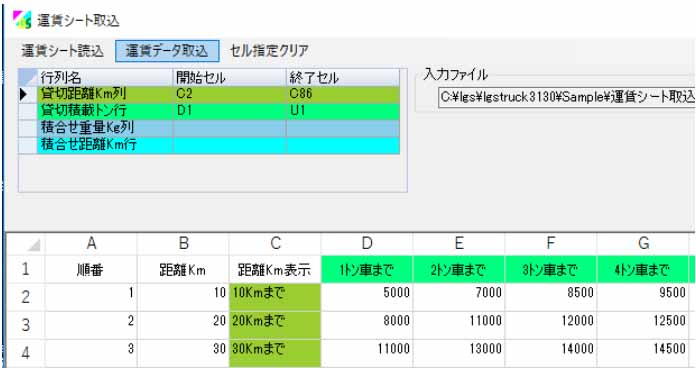Click the cell with value 8500
This screenshot has width=696, height=368.
pyautogui.click(x=550, y=297)
